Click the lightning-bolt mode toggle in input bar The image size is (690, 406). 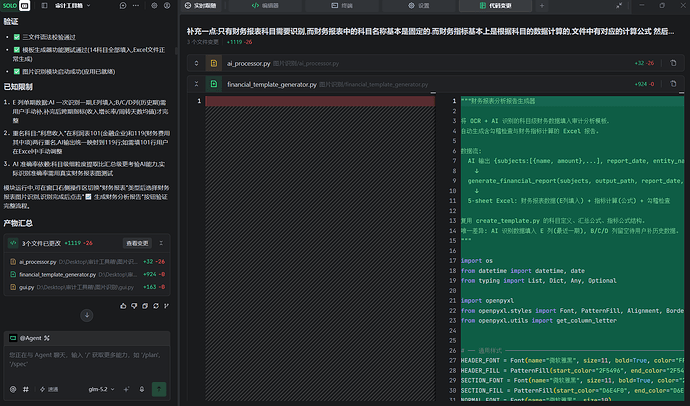tap(49, 389)
